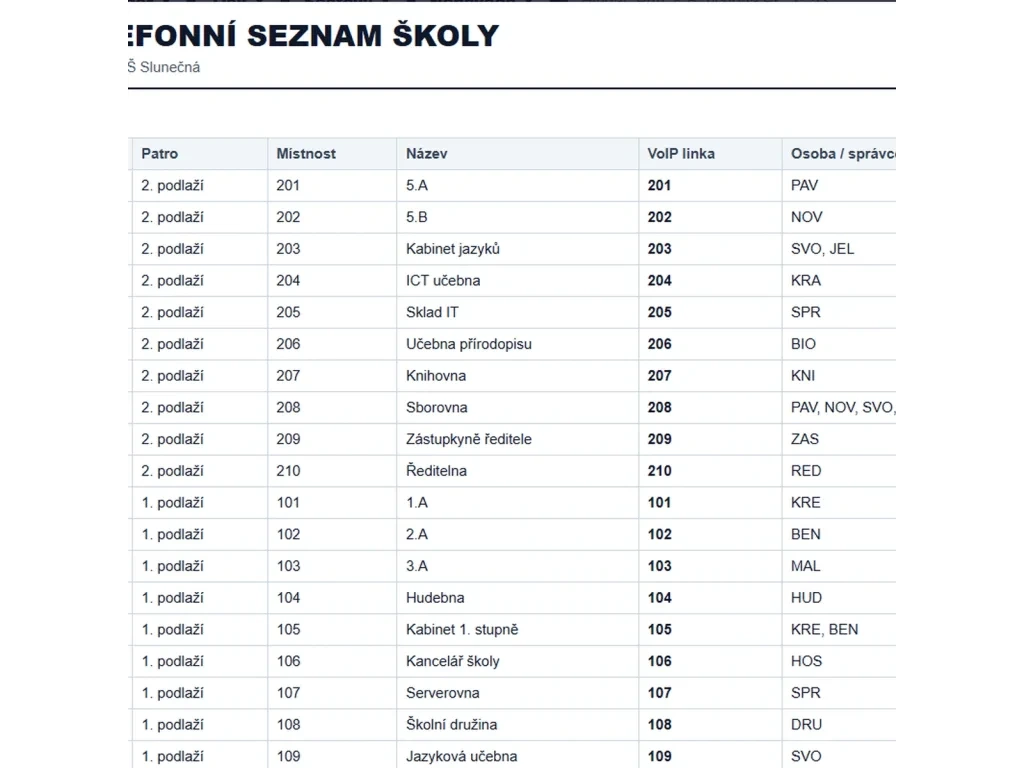Select the Kabinet jazyků row name
Image resolution: width=1024 pixels, height=768 pixels.
coord(453,249)
